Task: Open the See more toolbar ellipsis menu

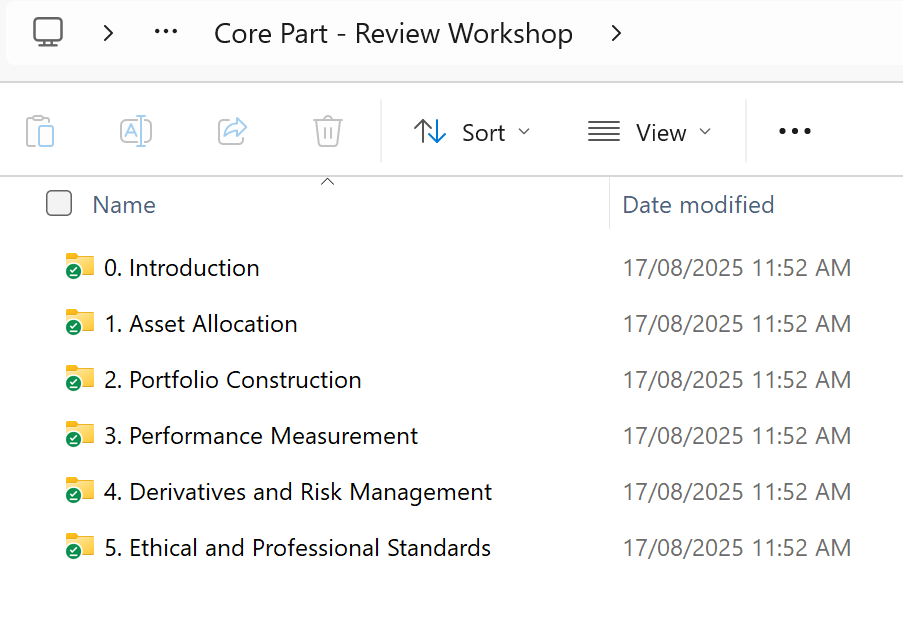Action: pyautogui.click(x=794, y=132)
